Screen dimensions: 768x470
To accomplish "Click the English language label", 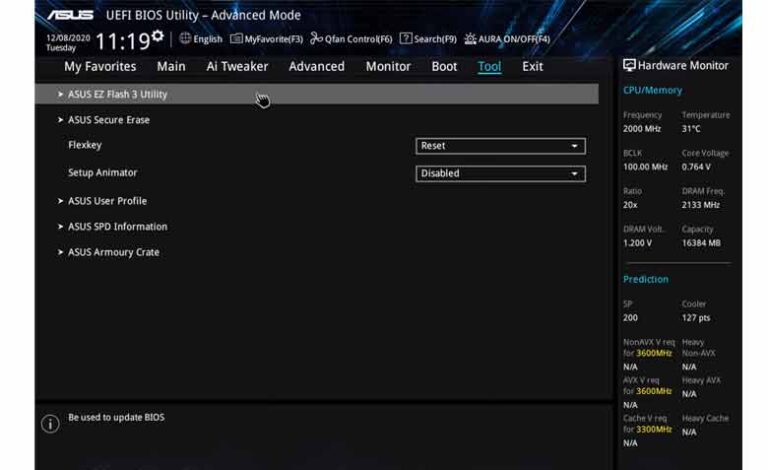I will 208,39.
